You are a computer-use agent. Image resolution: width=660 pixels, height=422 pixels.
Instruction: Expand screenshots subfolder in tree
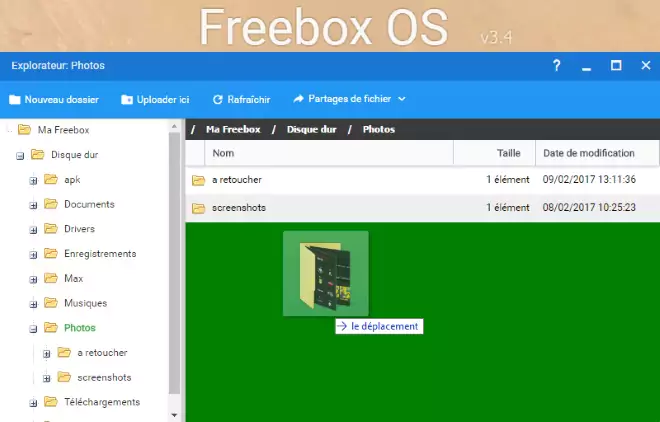coord(47,379)
